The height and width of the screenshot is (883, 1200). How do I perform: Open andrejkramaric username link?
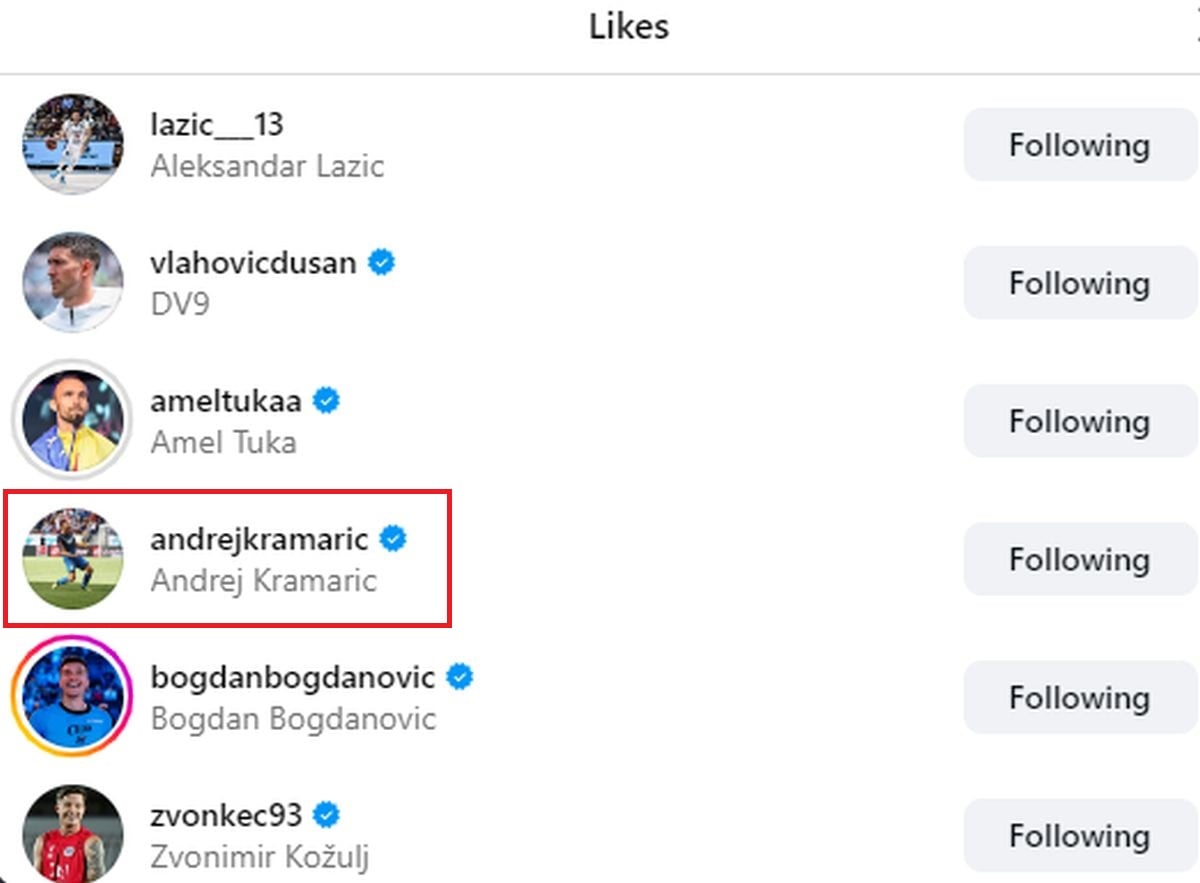(259, 539)
